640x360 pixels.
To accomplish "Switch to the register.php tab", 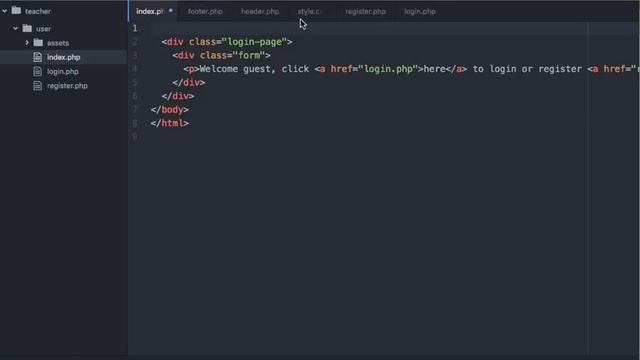I will coord(365,11).
